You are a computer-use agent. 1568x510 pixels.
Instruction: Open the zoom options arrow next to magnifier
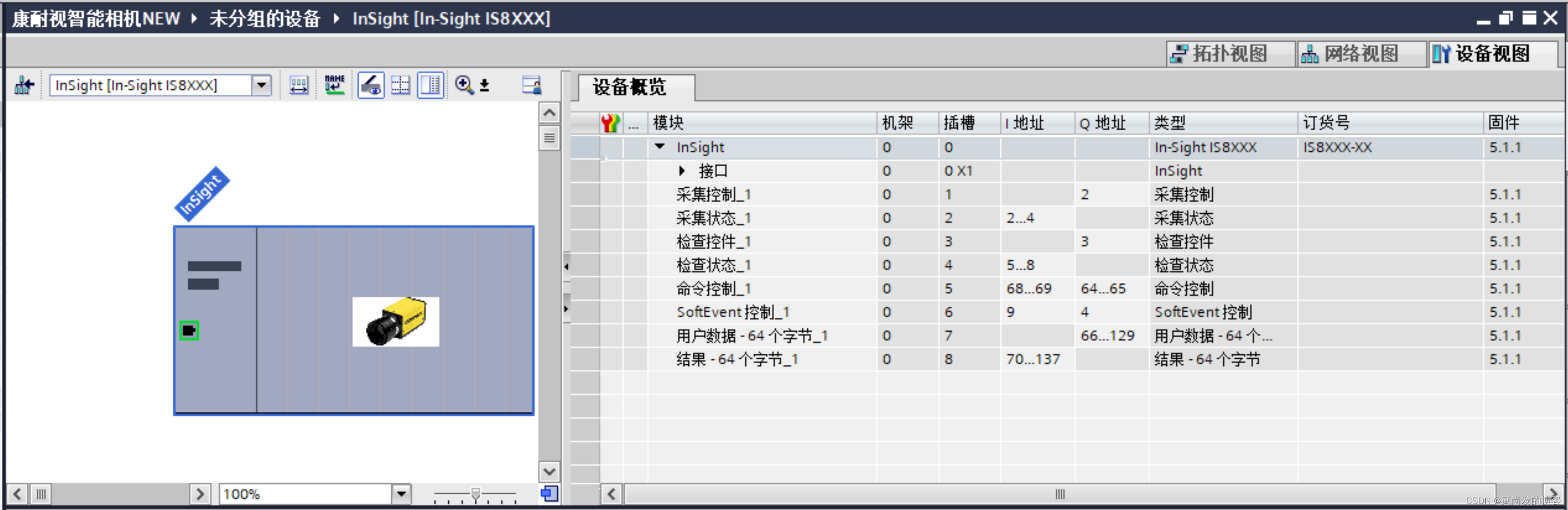pos(484,86)
